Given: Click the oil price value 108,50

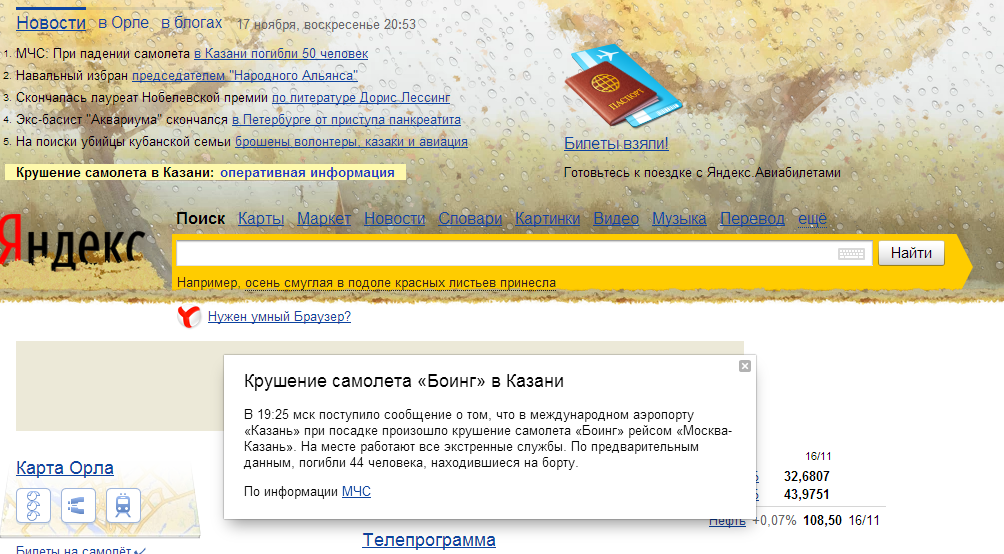Looking at the screenshot, I should [x=822, y=521].
